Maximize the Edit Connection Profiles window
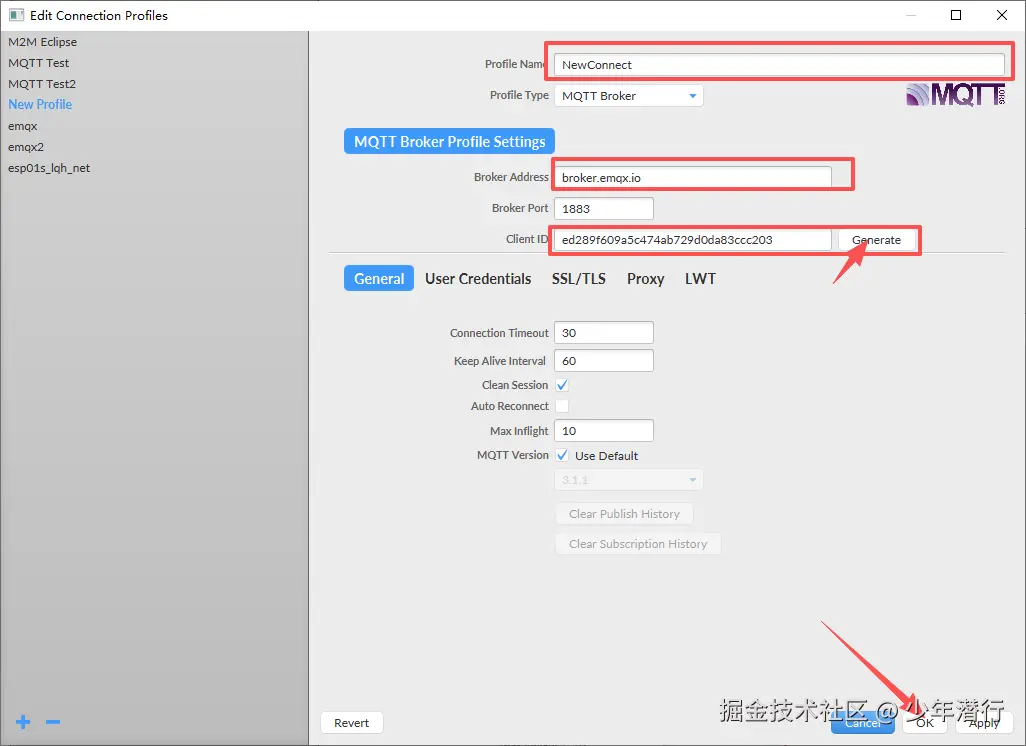 pos(956,15)
